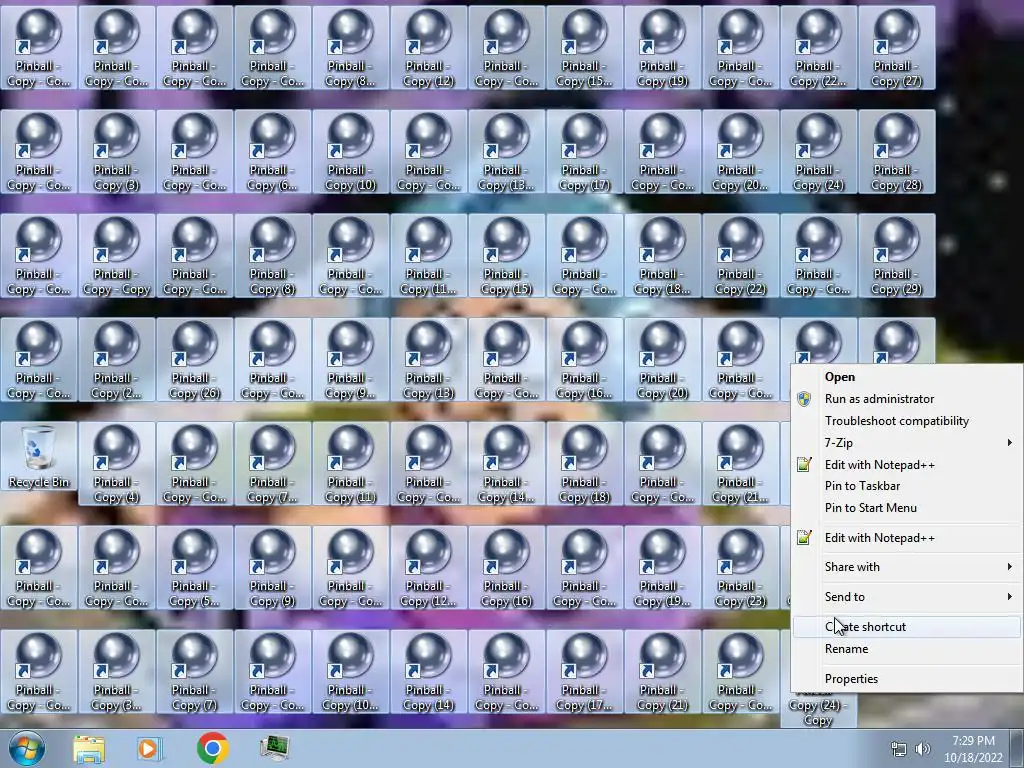Select the Pinball - Copy (8) shortcut

(272, 255)
